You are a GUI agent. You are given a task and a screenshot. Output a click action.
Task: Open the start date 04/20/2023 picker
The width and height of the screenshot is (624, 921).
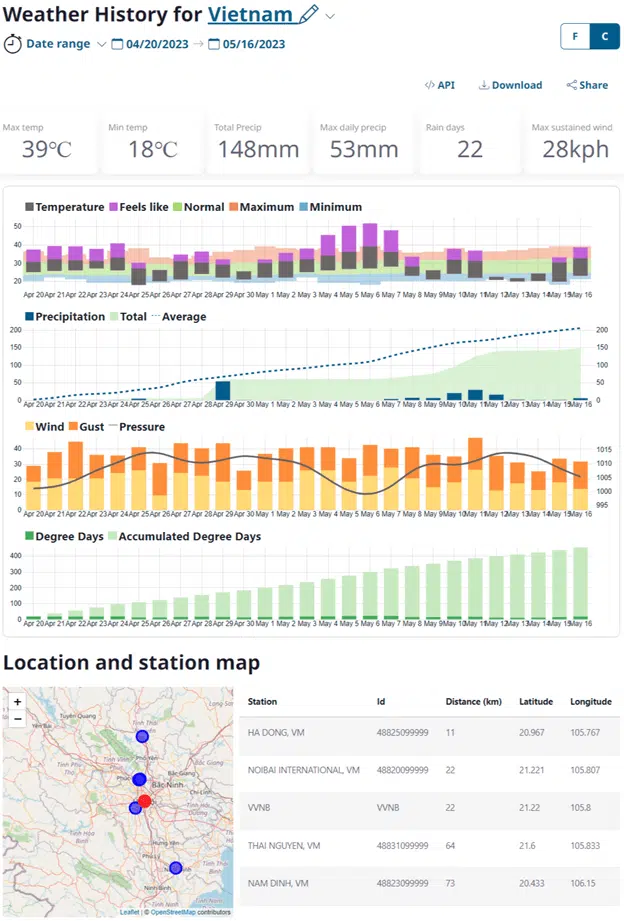tap(156, 44)
